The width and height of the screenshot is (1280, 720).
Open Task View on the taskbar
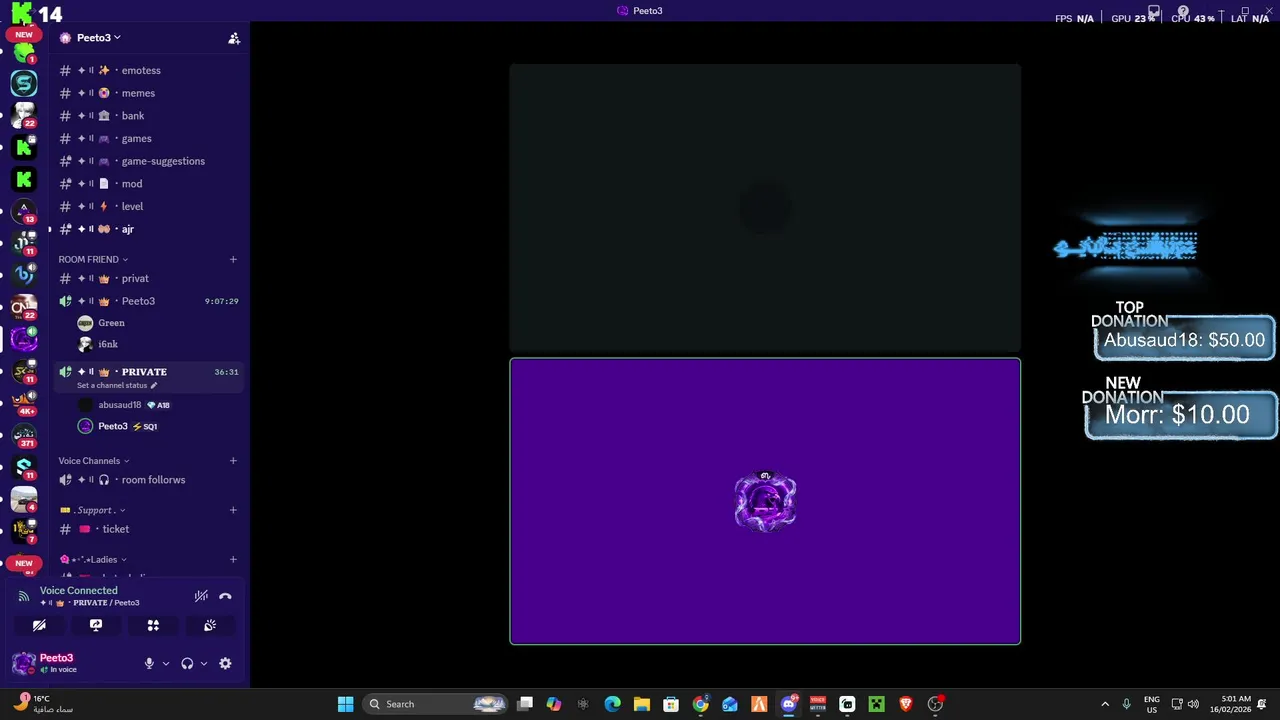click(525, 704)
